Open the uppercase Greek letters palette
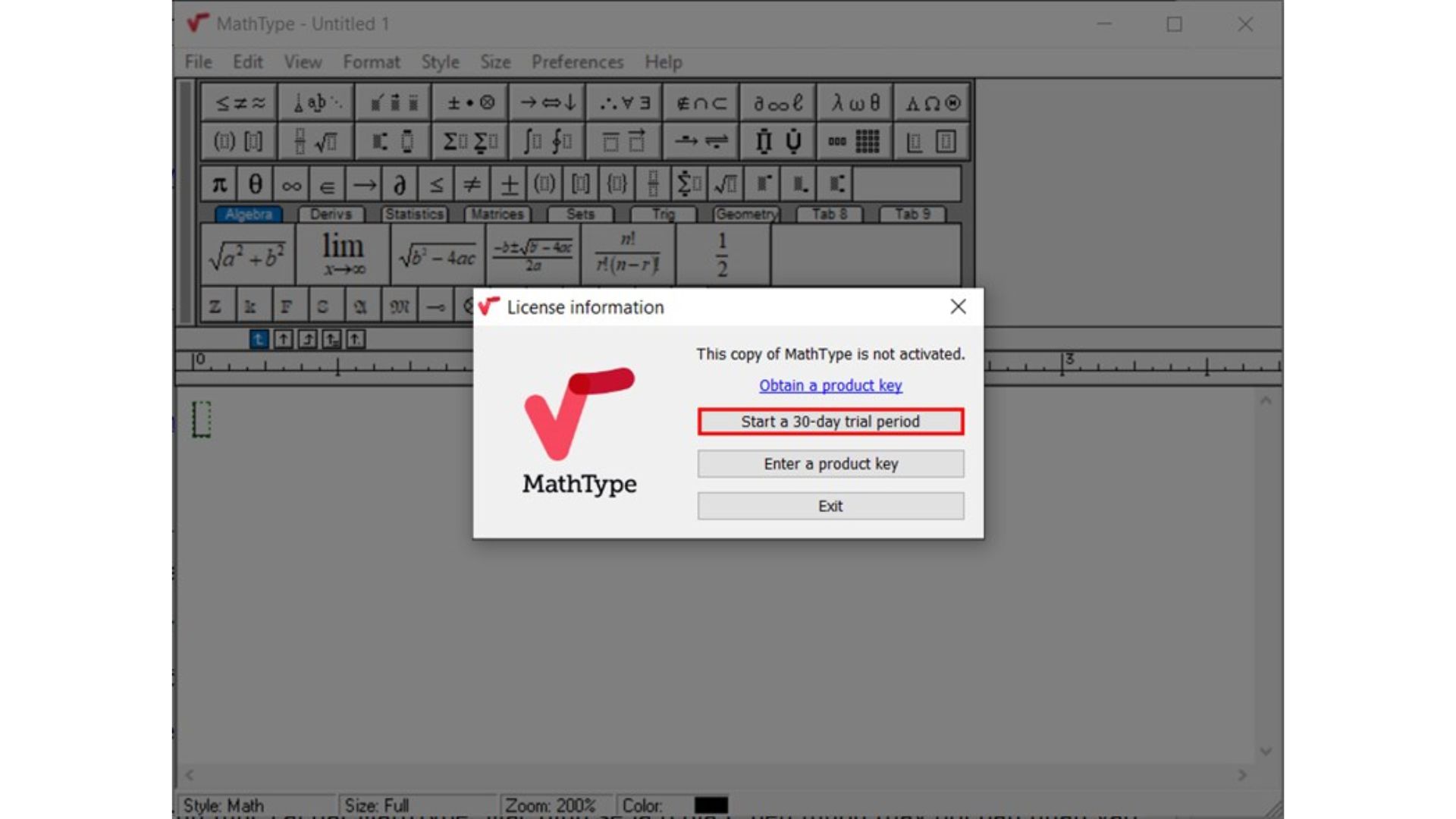1456x819 pixels. pyautogui.click(x=932, y=102)
